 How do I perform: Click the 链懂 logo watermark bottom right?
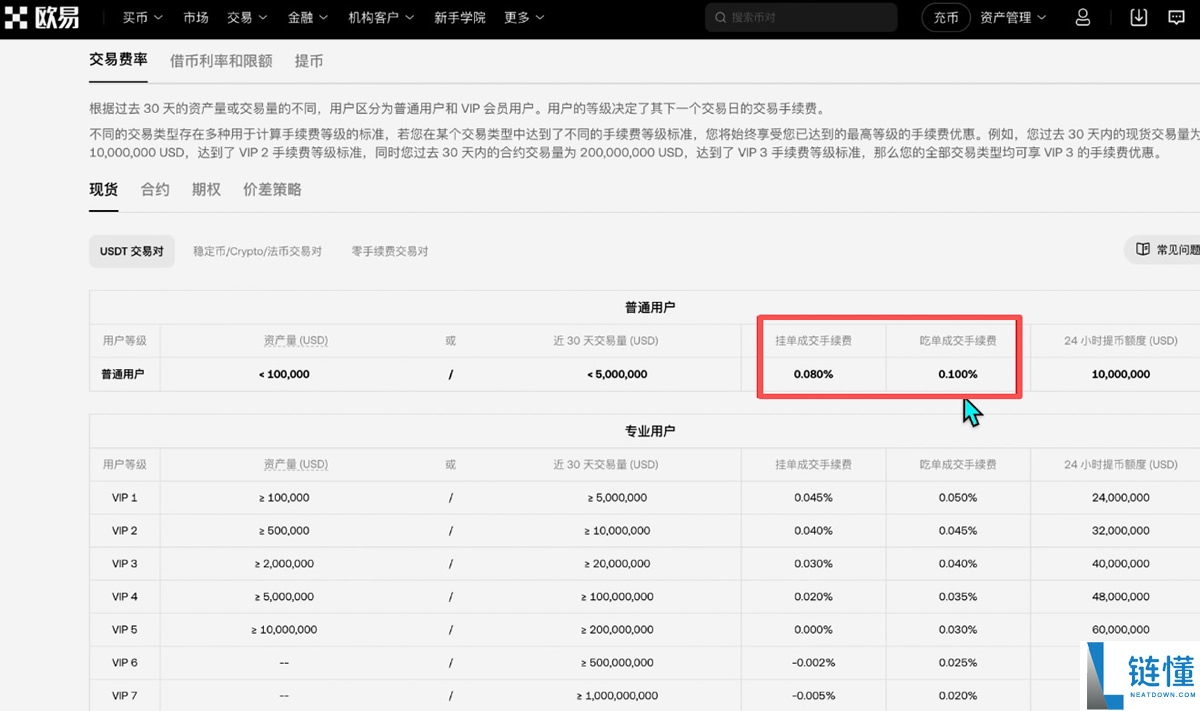[x=1138, y=677]
